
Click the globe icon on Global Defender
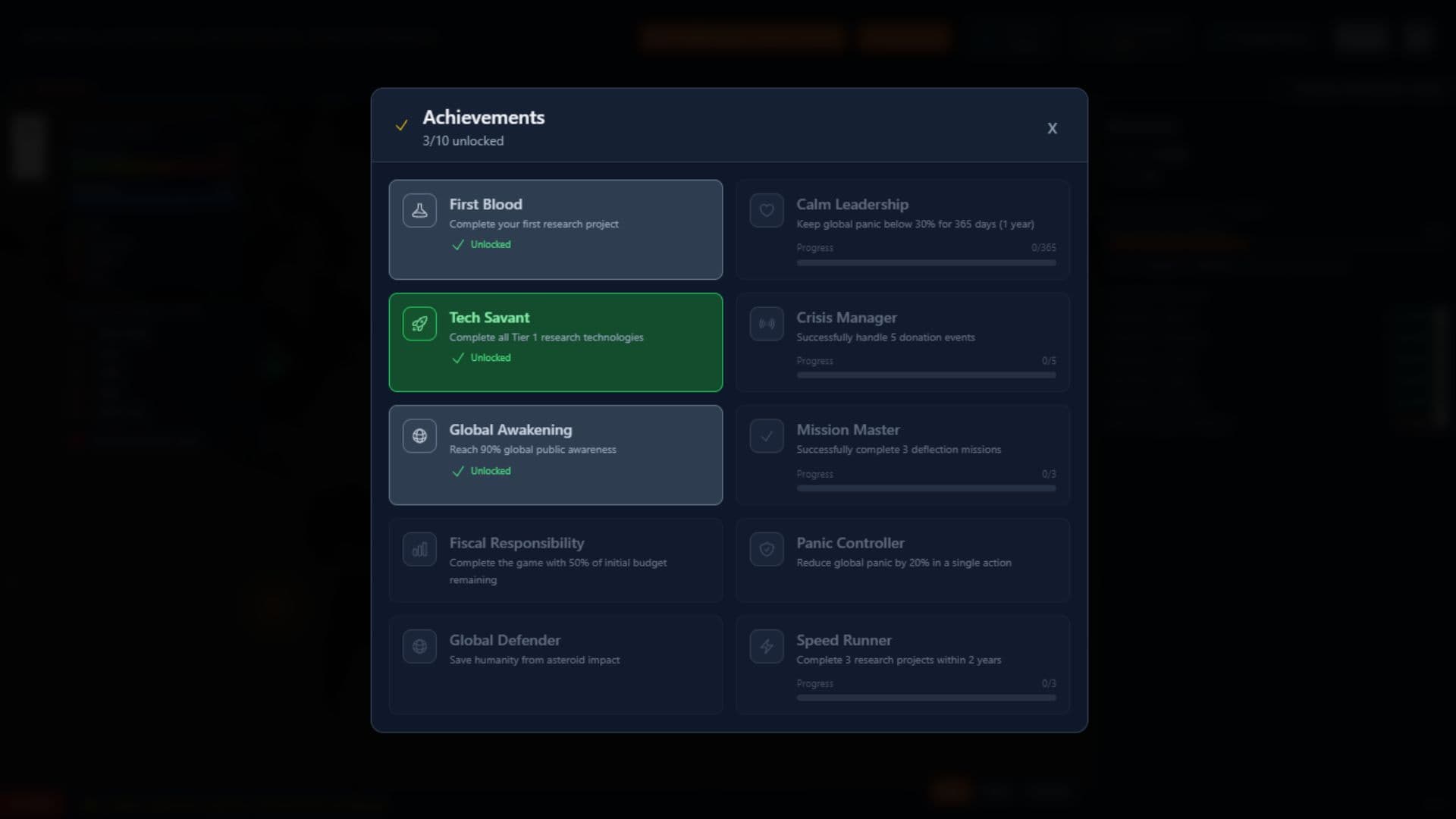(x=419, y=646)
